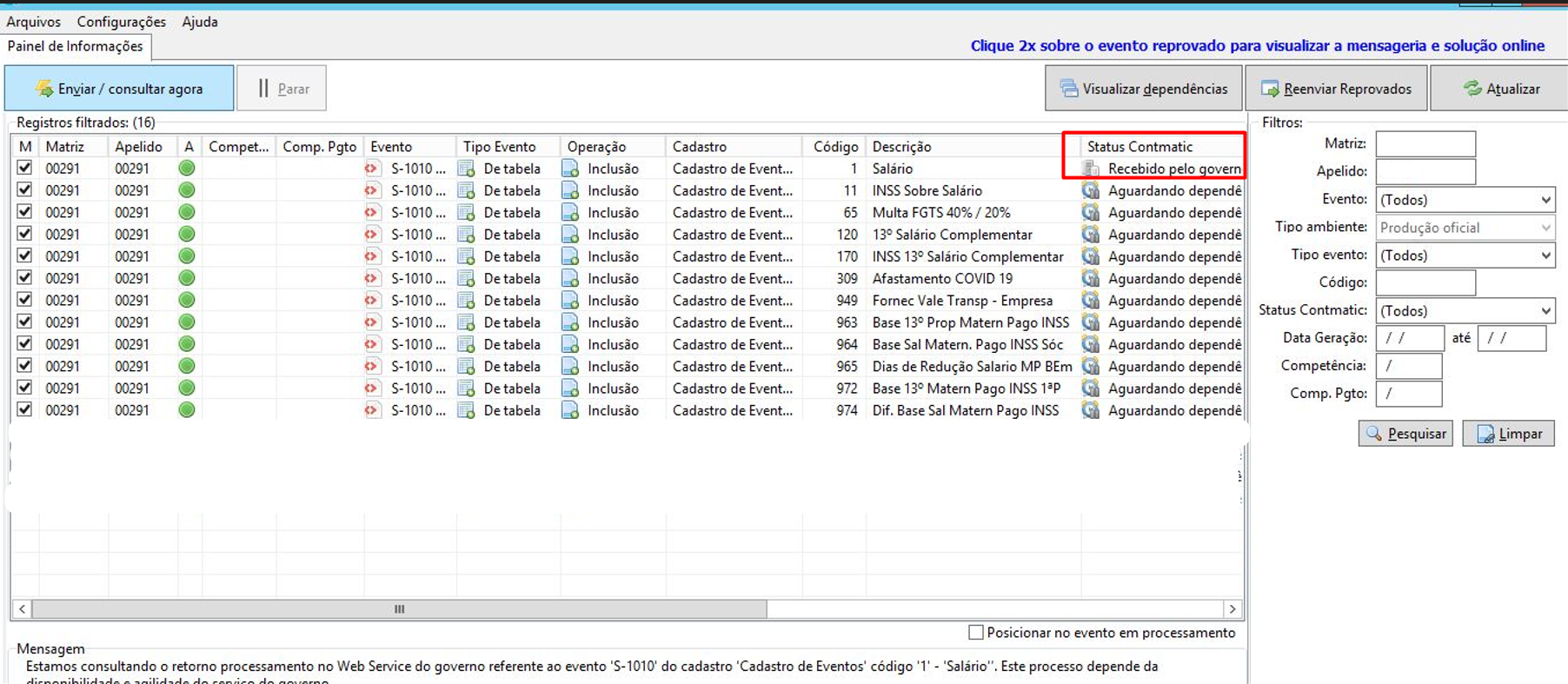Image resolution: width=1568 pixels, height=684 pixels.
Task: Click the Data Geração end date field after até
Action: [x=1512, y=338]
